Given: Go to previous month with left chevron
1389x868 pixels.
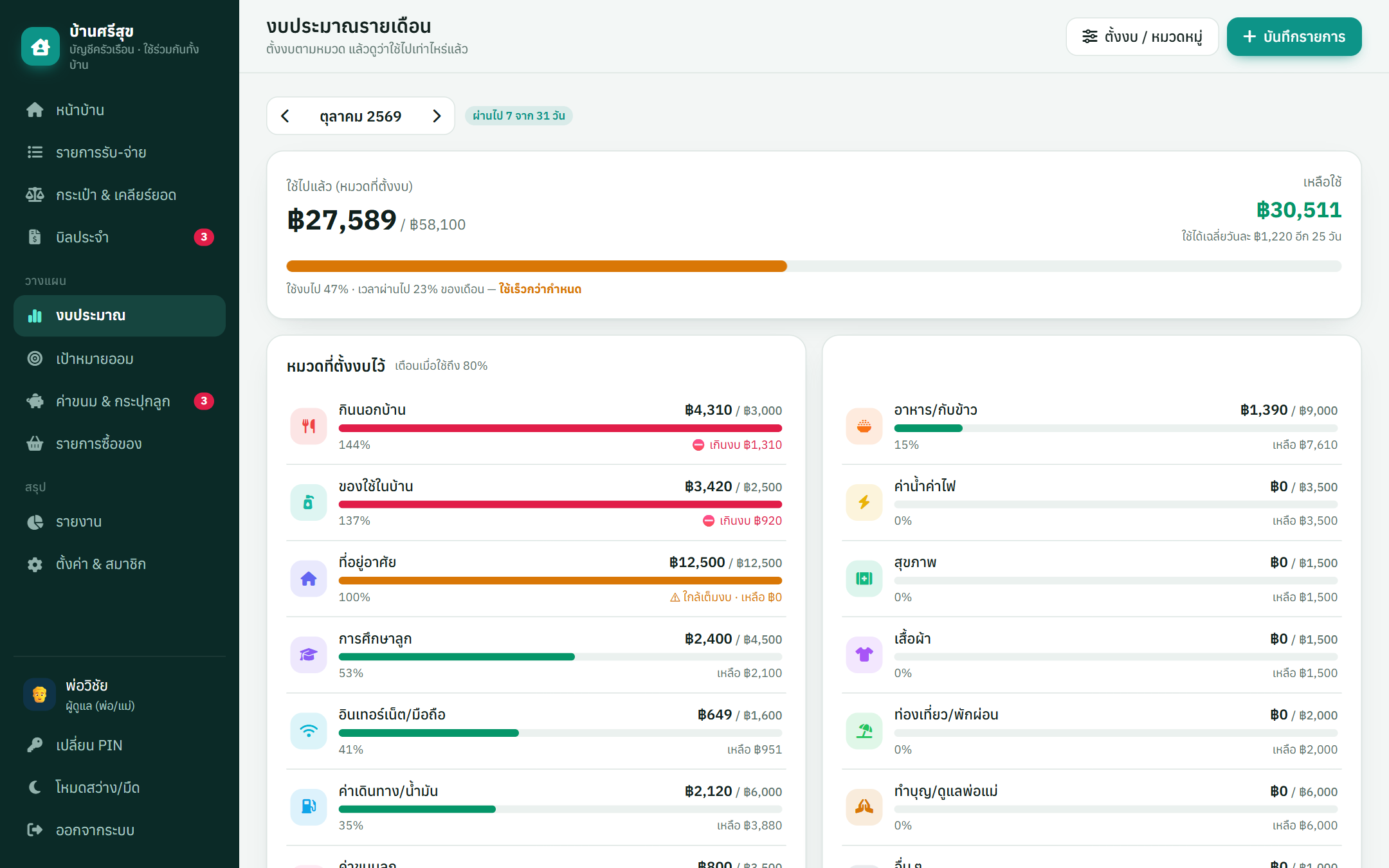Looking at the screenshot, I should point(285,116).
